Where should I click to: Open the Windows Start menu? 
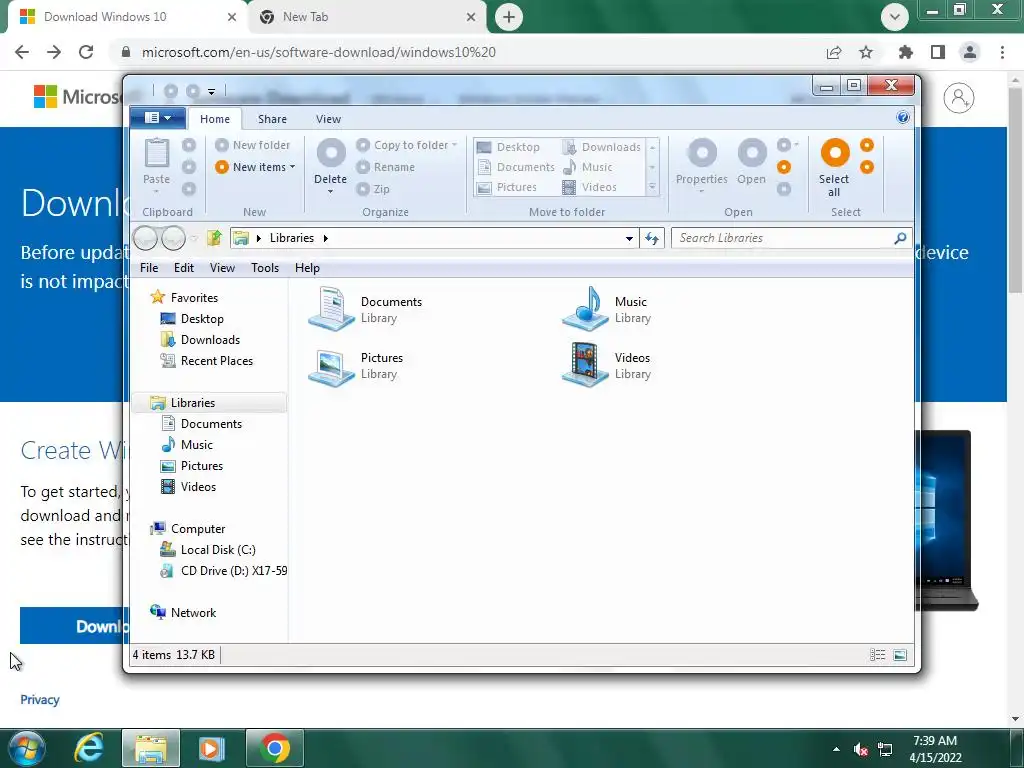(x=27, y=748)
